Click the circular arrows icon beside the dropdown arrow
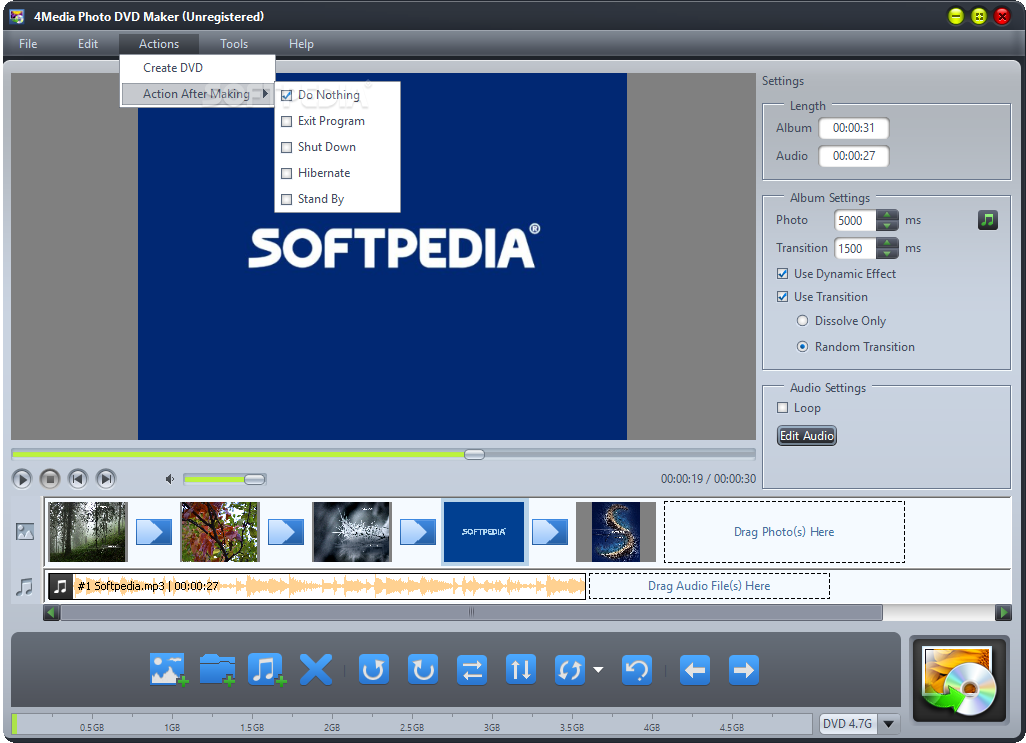 pos(569,670)
